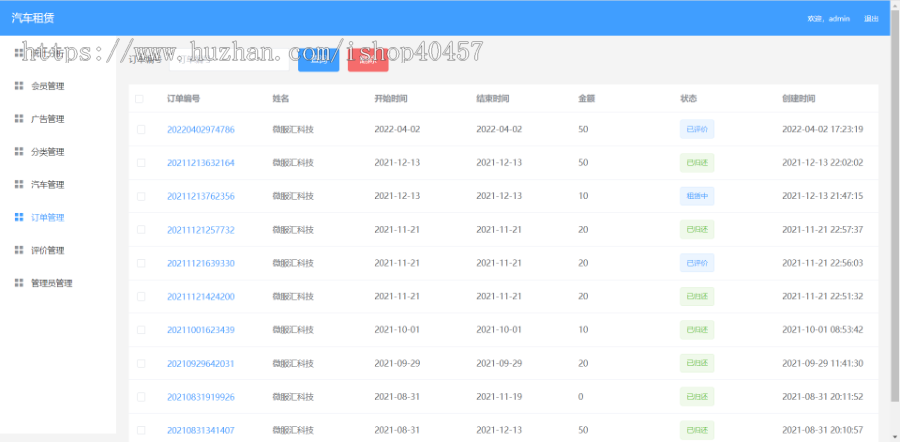Click the 金额 column header

pos(587,99)
